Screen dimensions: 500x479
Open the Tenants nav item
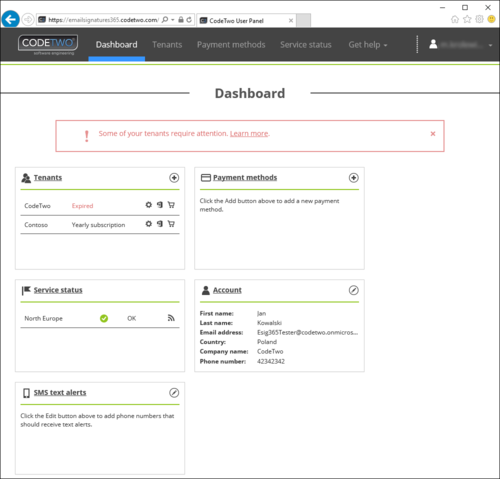tap(167, 45)
